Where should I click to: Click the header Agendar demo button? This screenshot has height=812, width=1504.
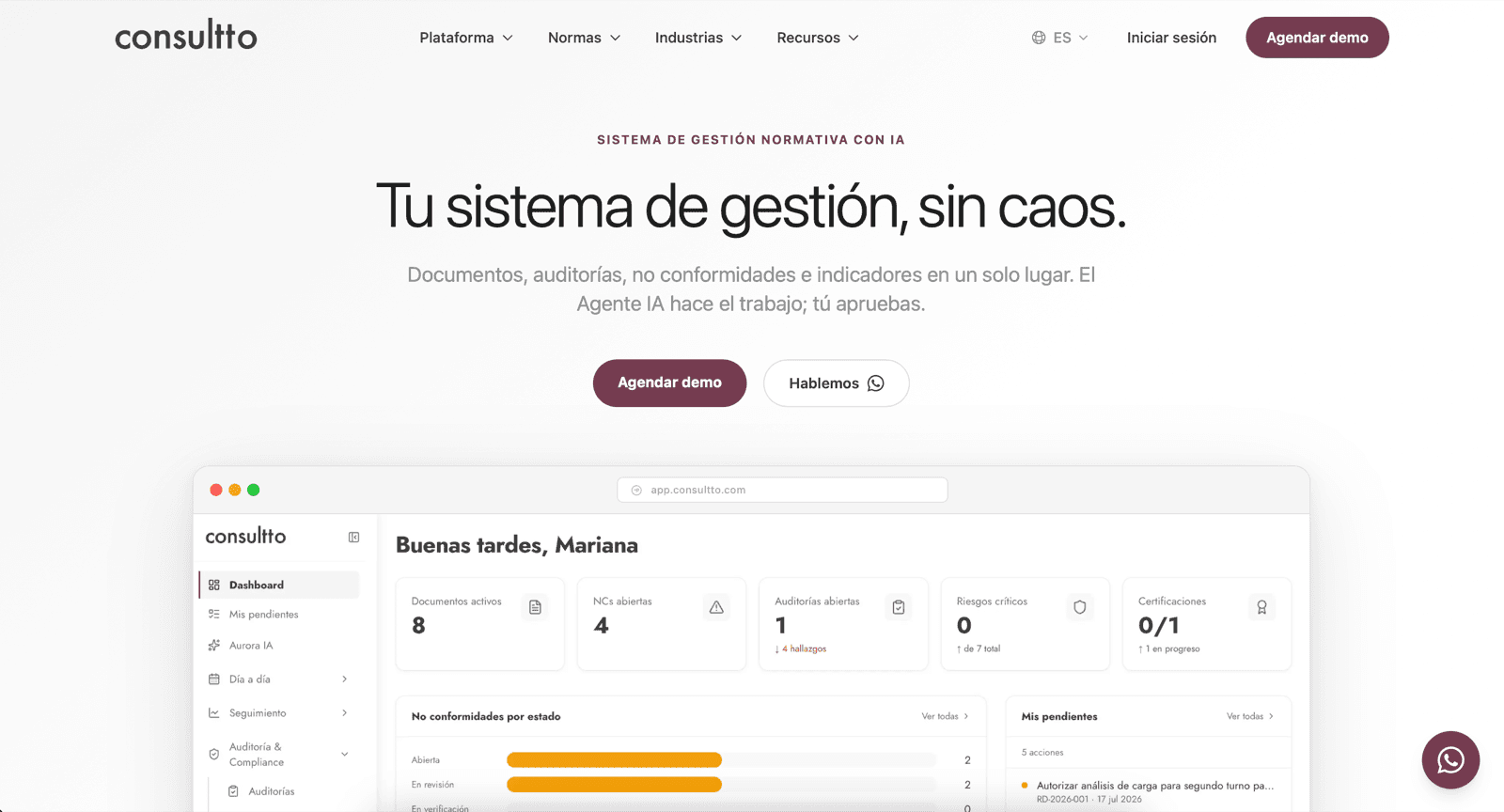pyautogui.click(x=1317, y=38)
